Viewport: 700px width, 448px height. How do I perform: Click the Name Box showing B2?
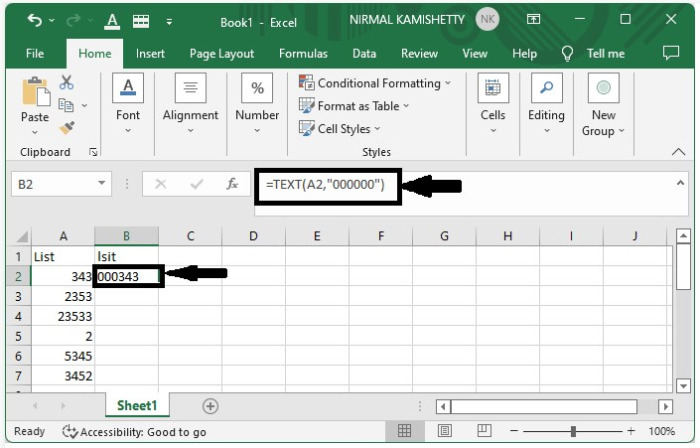54,184
